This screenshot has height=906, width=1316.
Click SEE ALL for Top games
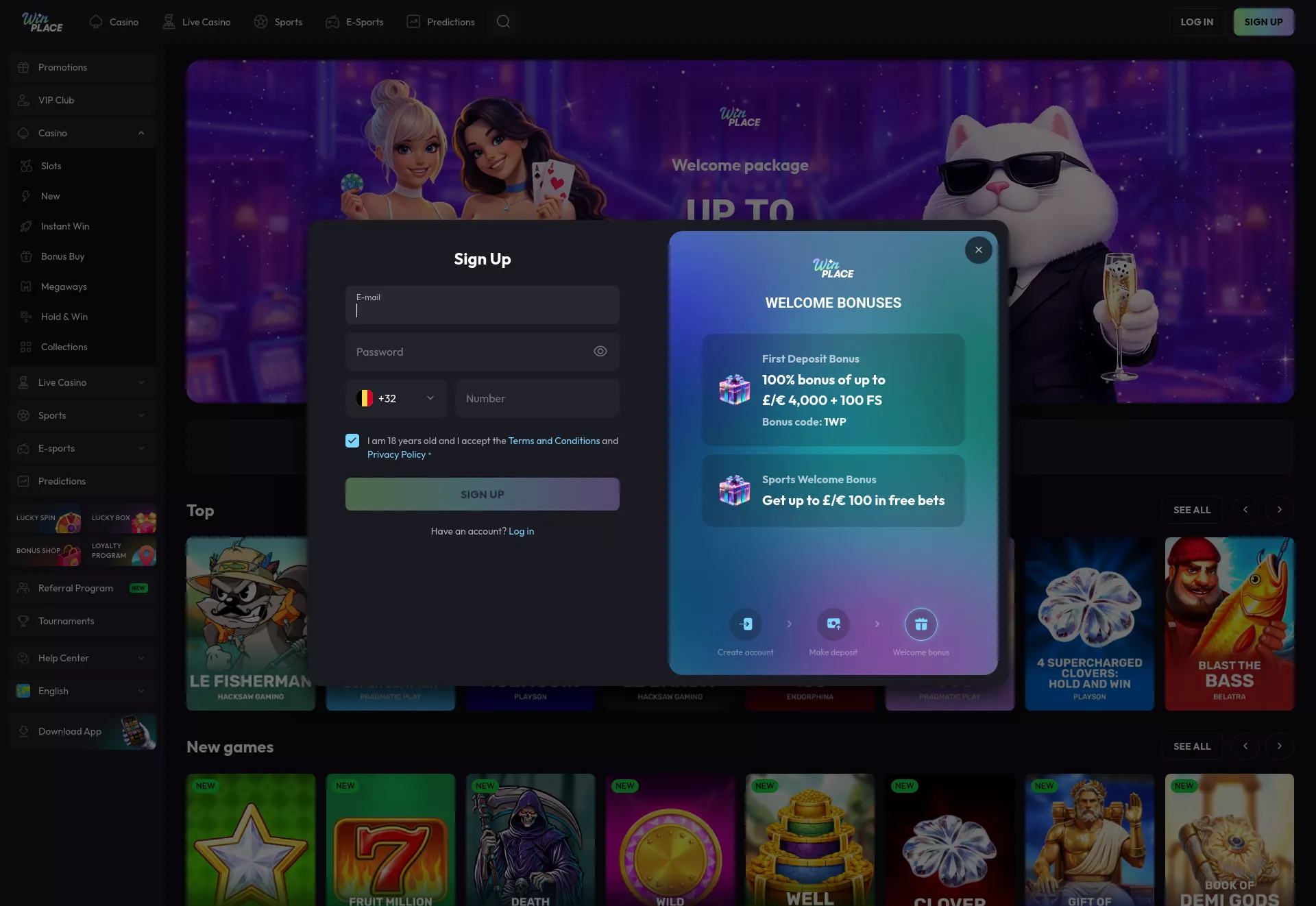pos(1192,510)
